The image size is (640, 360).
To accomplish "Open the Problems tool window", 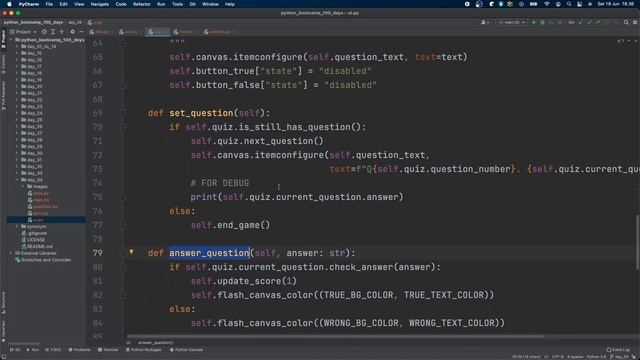I will pyautogui.click(x=80, y=350).
